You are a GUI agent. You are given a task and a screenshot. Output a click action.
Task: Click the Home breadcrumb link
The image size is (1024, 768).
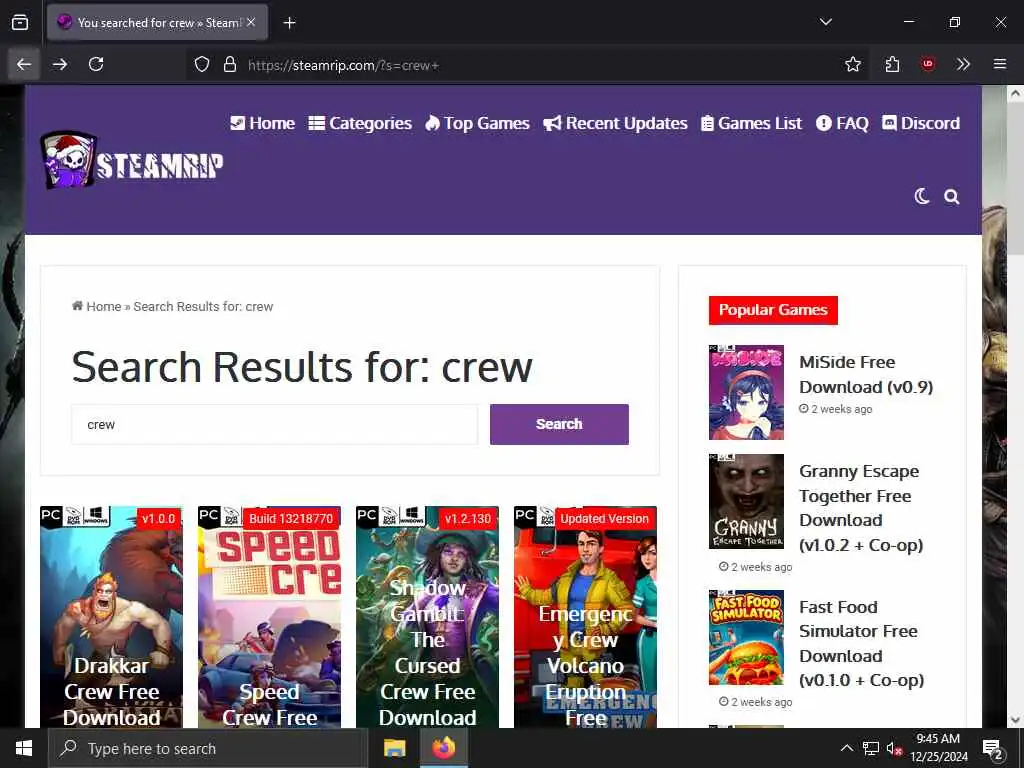[97, 306]
